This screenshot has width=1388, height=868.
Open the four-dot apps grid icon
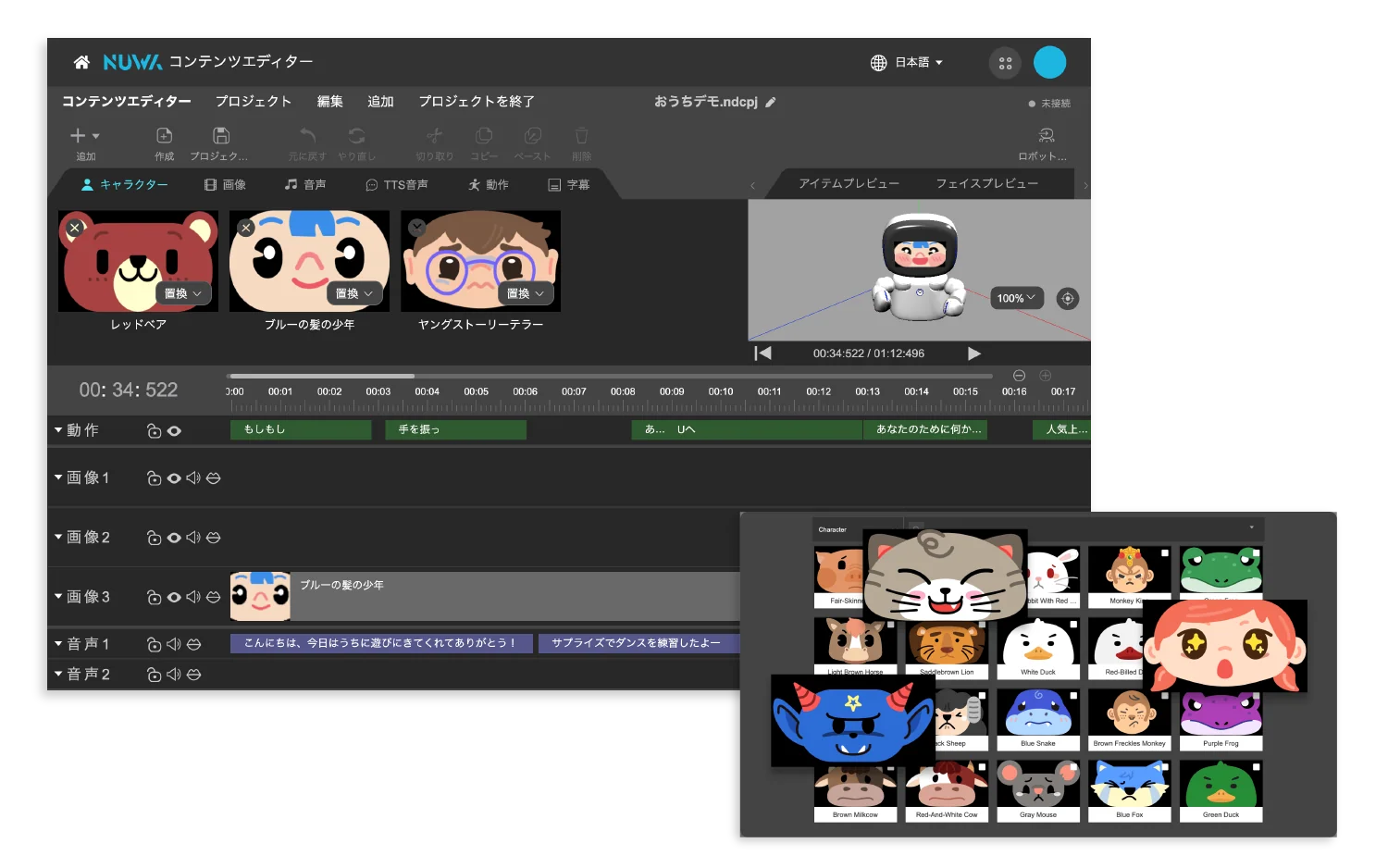pyautogui.click(x=1005, y=63)
